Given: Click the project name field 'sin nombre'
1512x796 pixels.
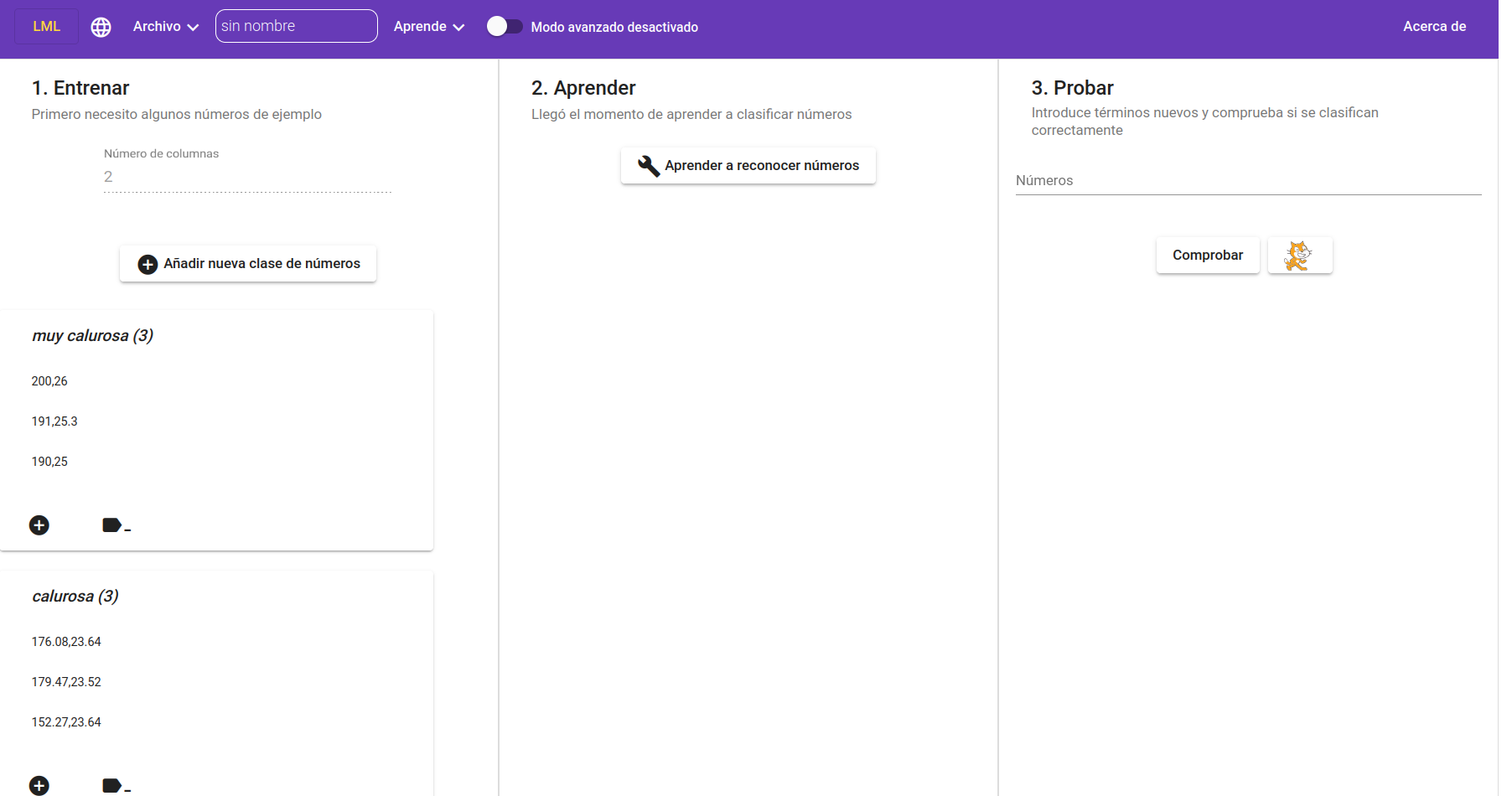Looking at the screenshot, I should click(x=296, y=27).
